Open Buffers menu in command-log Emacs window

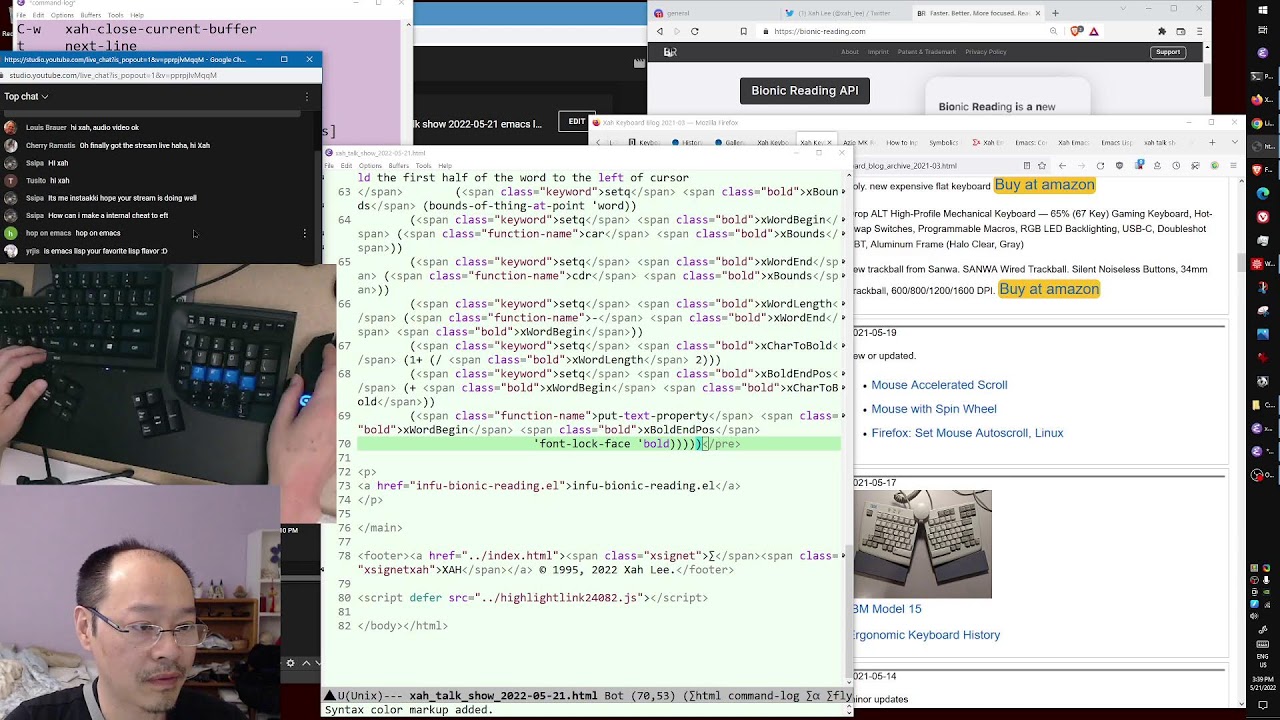[90, 15]
